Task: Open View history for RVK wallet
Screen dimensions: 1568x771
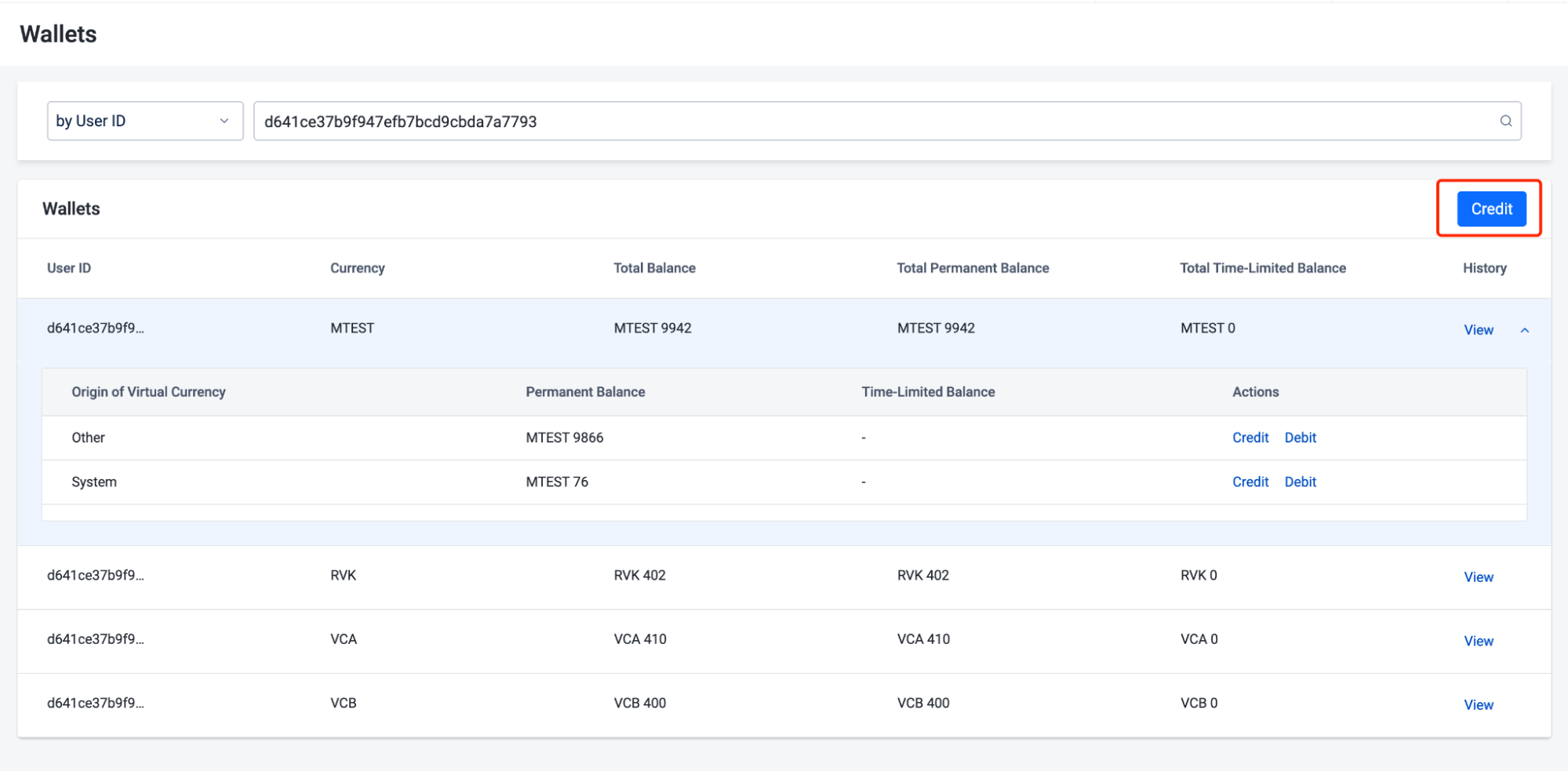Action: pyautogui.click(x=1478, y=577)
